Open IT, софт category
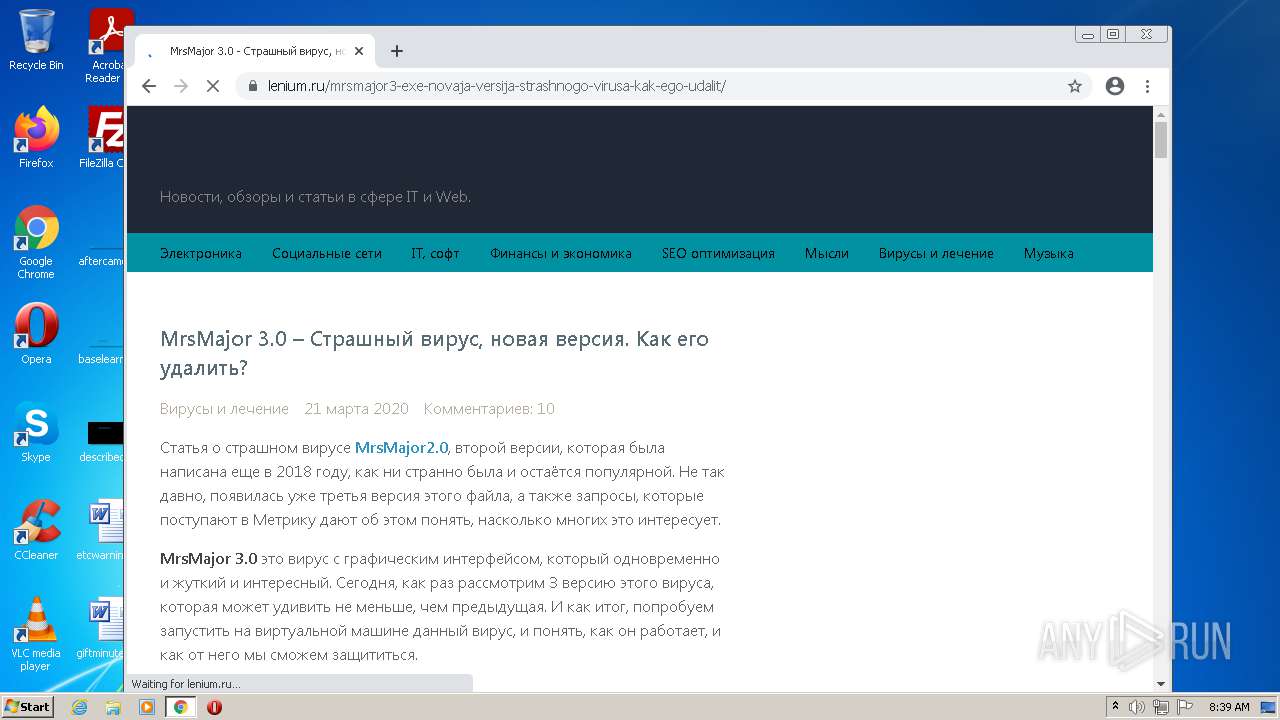1280x720 pixels. (436, 253)
